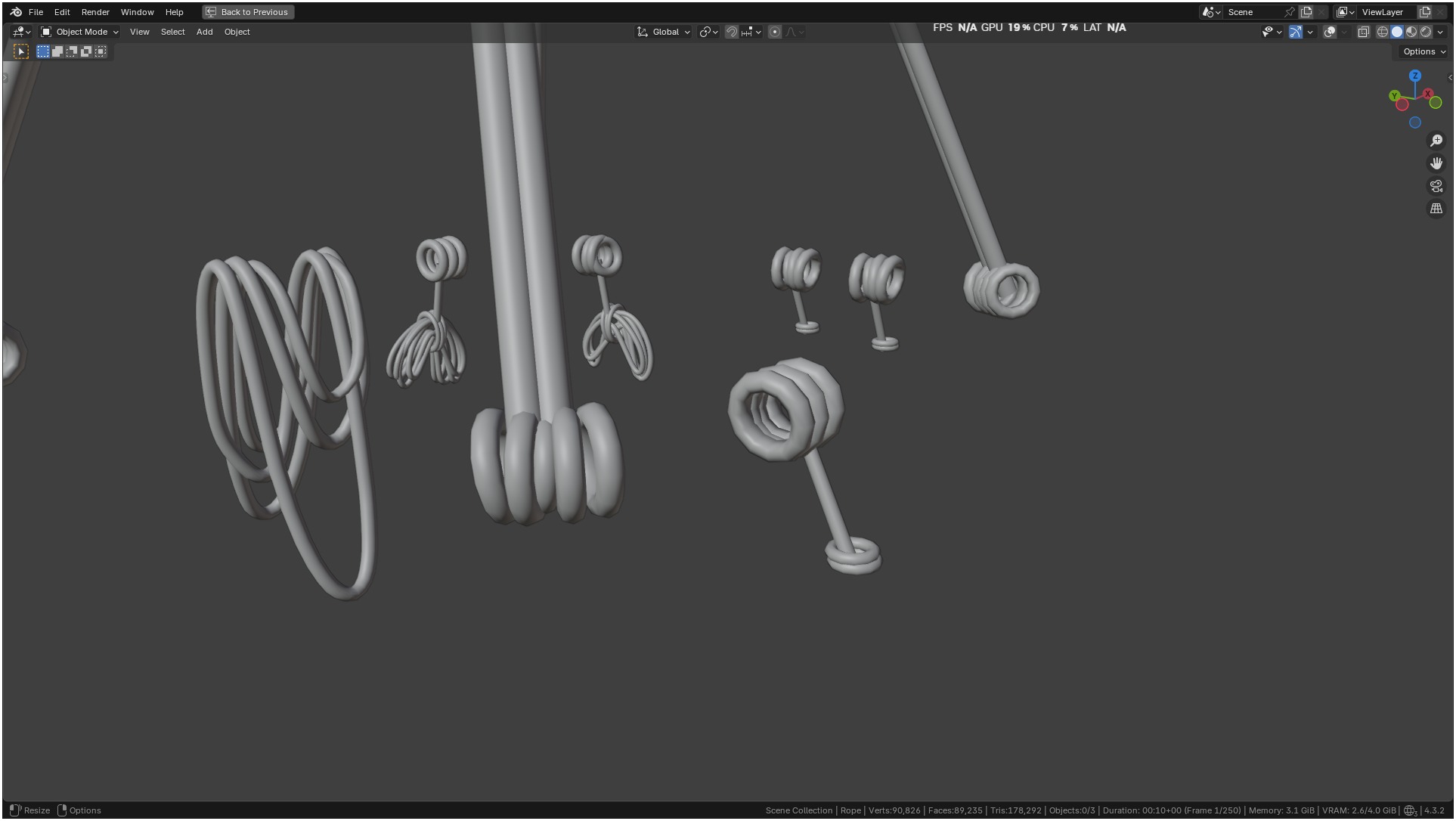Open the Options dropdown
The height and width of the screenshot is (821, 1456).
coord(1423,51)
